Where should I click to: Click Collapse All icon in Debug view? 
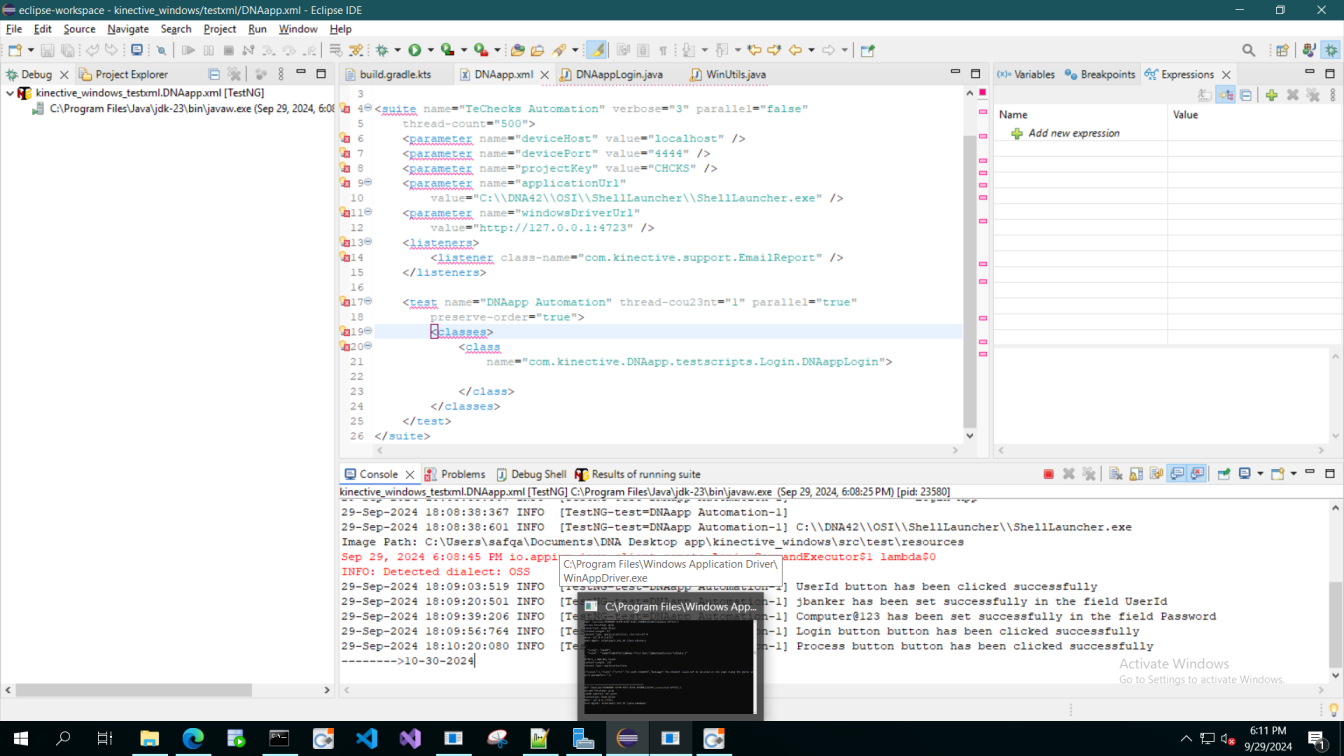(x=214, y=74)
